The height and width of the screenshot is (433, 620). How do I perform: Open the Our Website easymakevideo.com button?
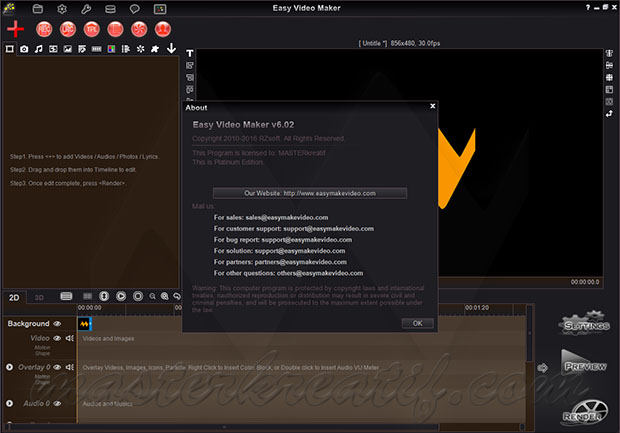click(310, 193)
